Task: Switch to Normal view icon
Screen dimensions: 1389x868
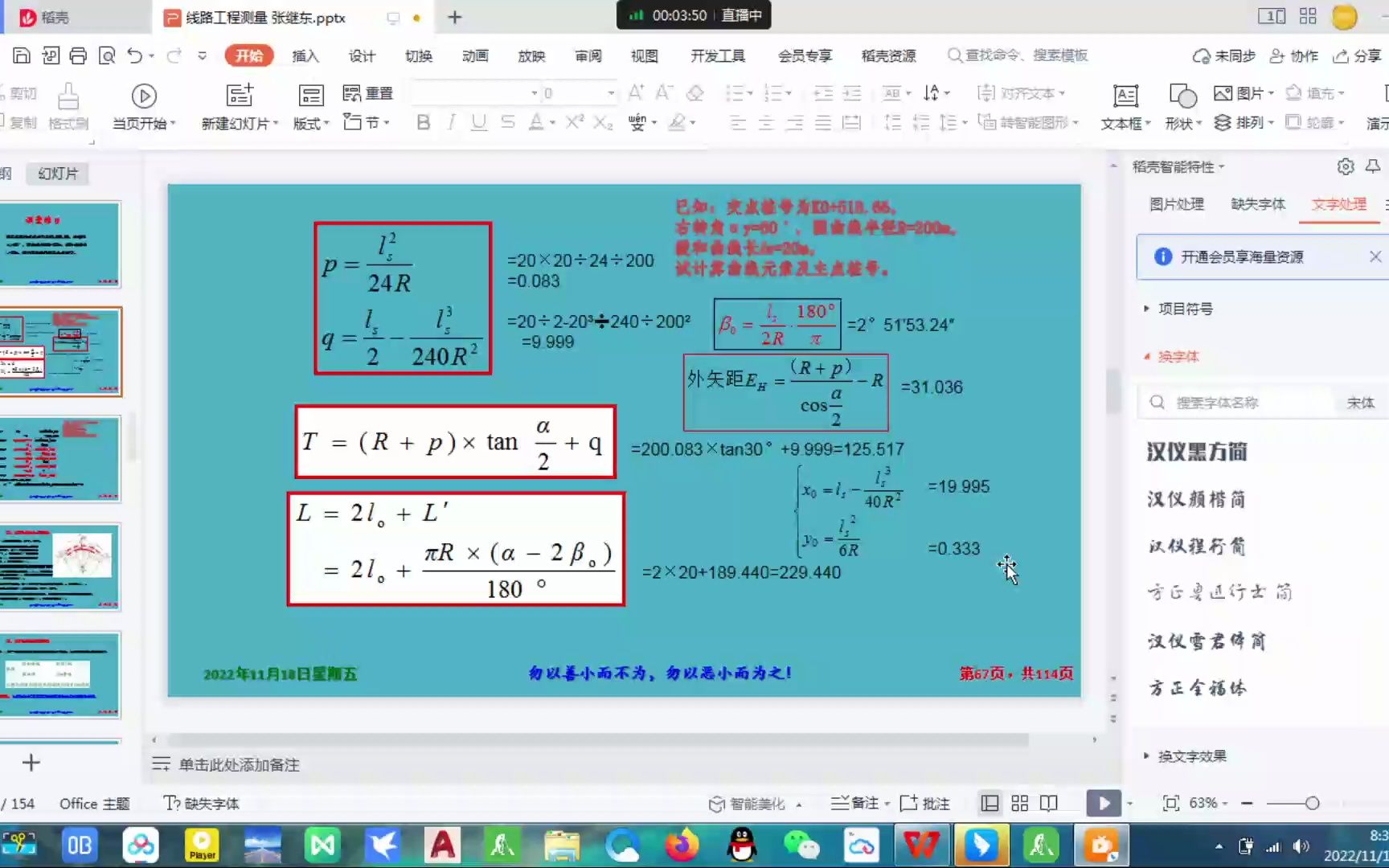Action: pos(990,803)
